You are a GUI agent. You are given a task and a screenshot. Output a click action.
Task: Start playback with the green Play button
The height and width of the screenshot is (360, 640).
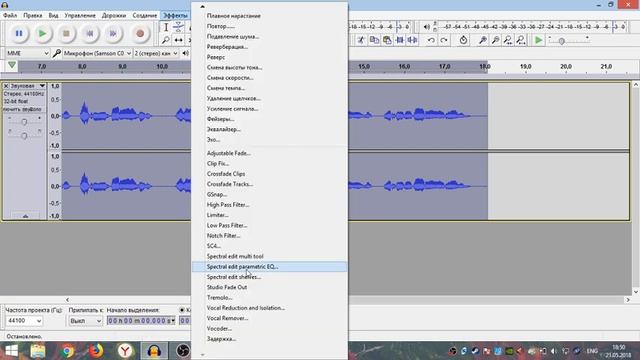[x=42, y=33]
